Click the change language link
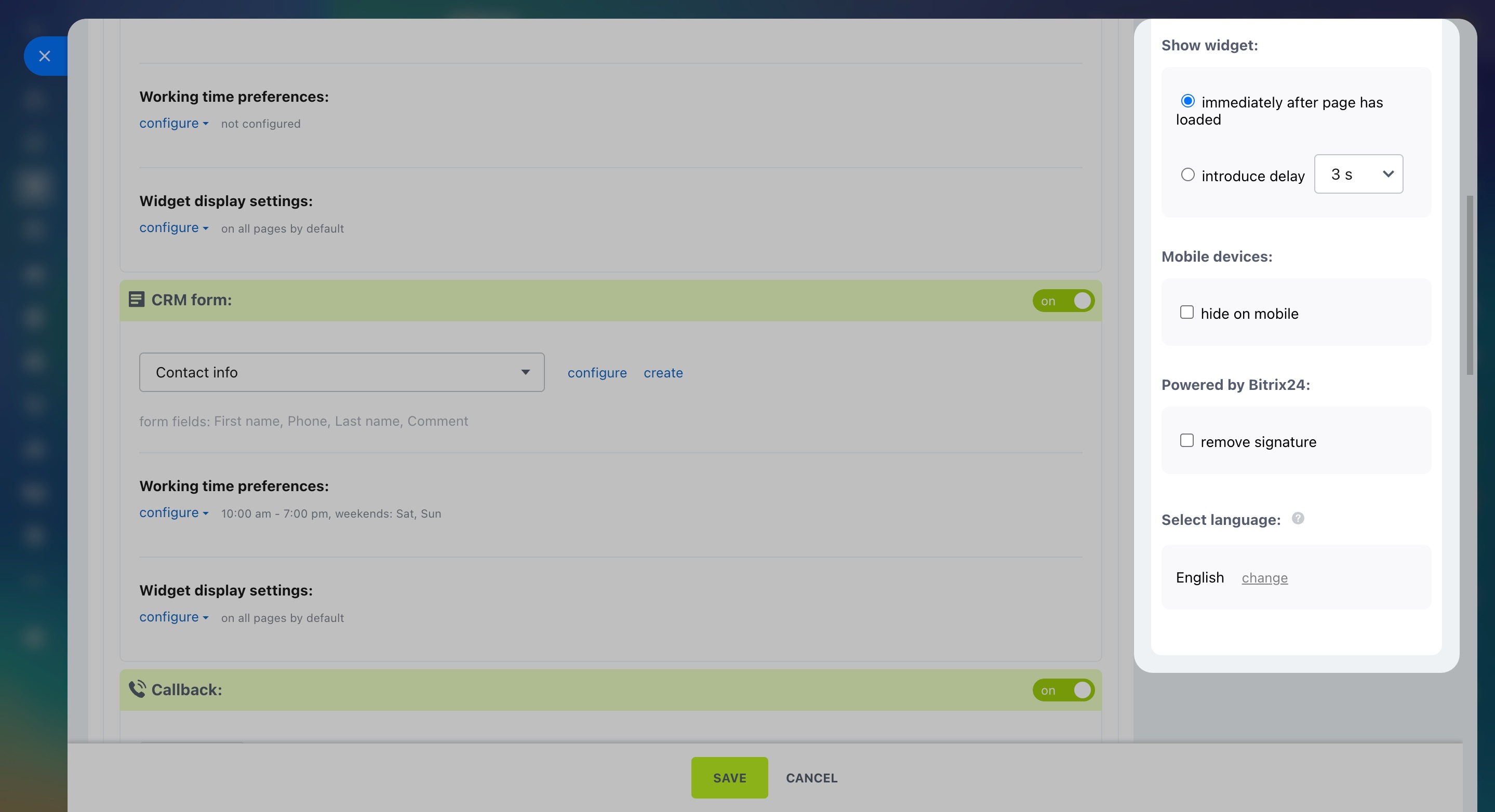Screen dimensions: 1495x812 coord(1264,578)
